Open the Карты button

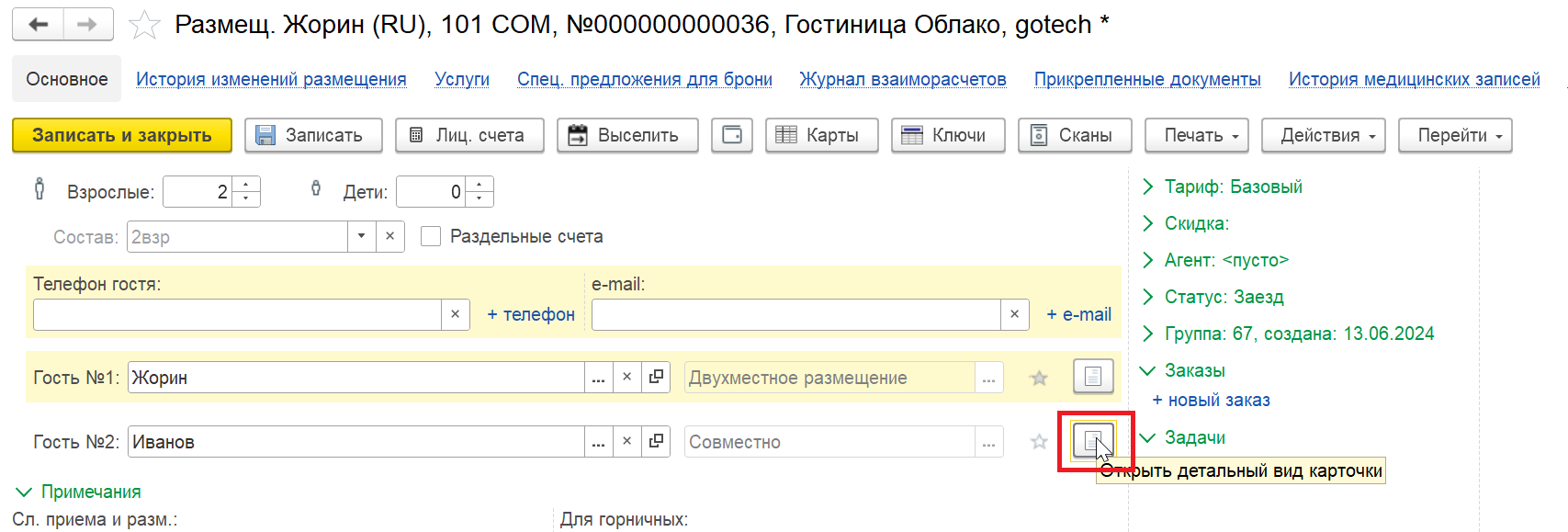coord(822,135)
